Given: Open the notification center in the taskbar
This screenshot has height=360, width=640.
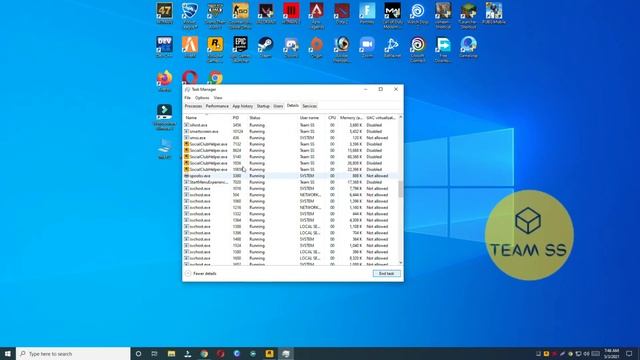Looking at the screenshot, I should (629, 354).
